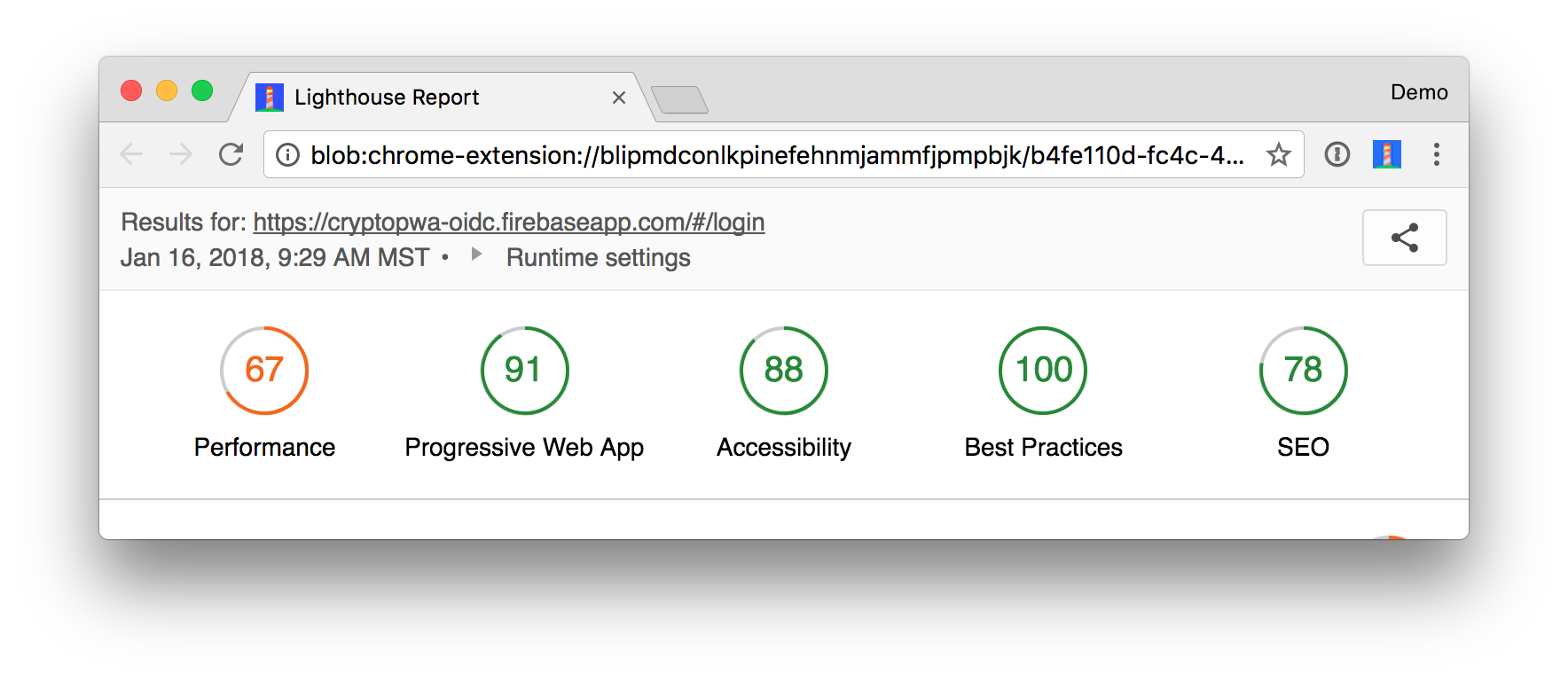Close the Lighthouse Report tab
Image resolution: width=1568 pixels, height=681 pixels.
619,98
